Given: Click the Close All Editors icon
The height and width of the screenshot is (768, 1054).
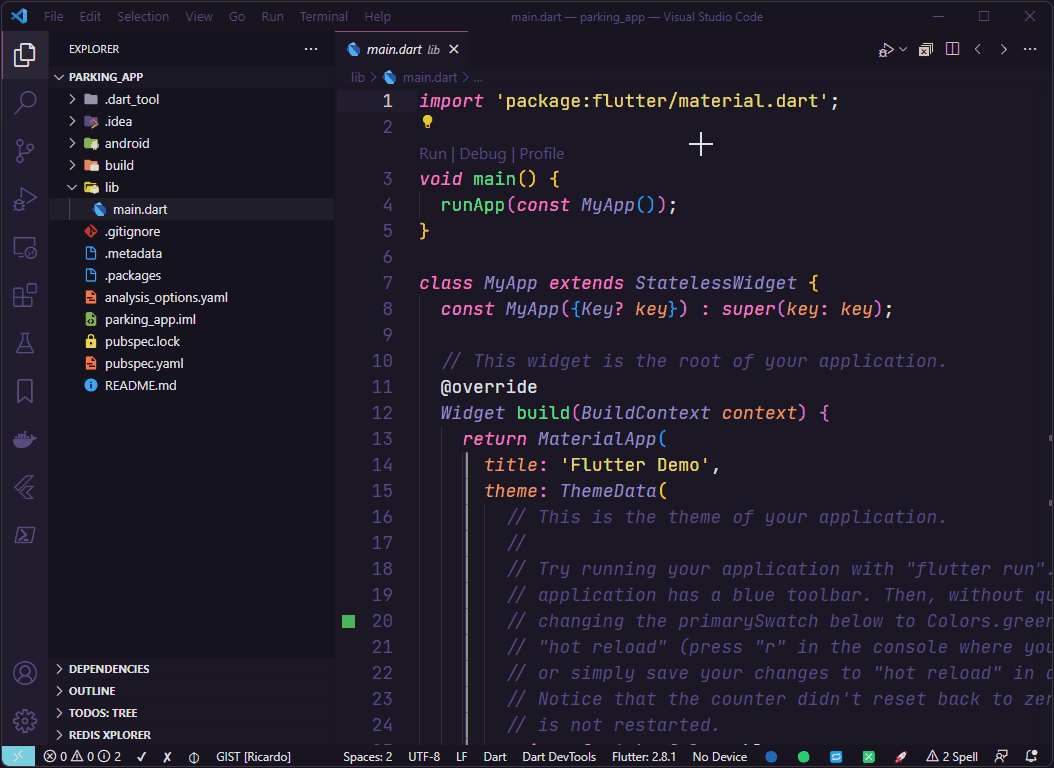Looking at the screenshot, I should [x=926, y=50].
